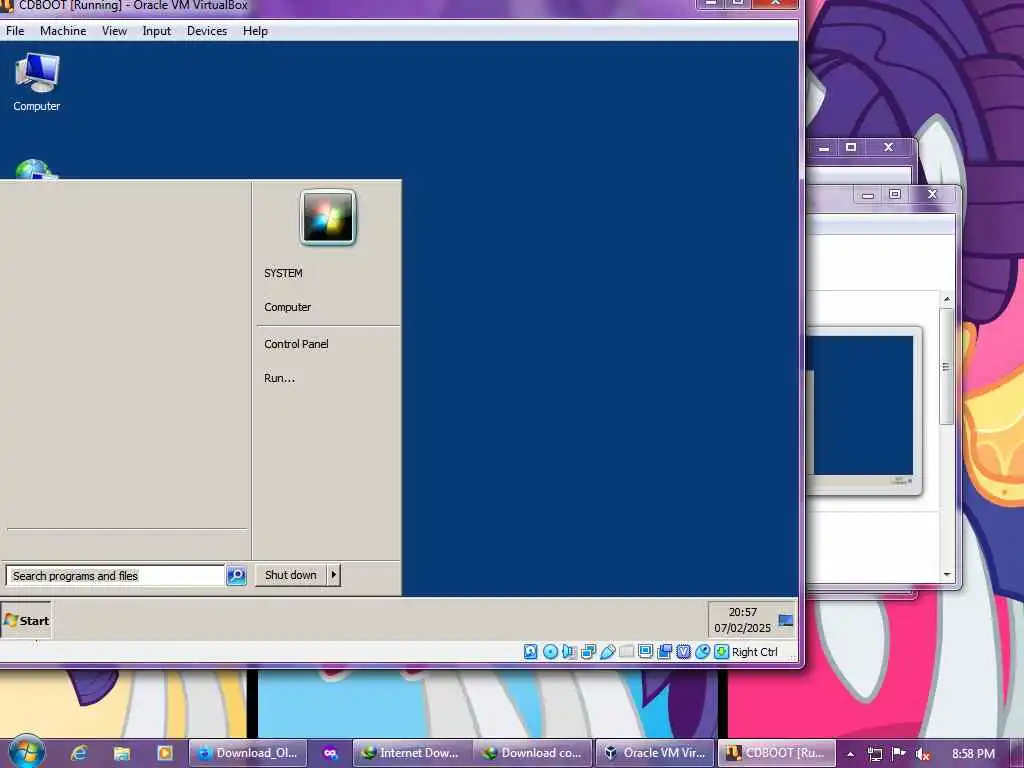1024x768 pixels.
Task: Select SYSTEM in the Start menu
Action: 283,273
